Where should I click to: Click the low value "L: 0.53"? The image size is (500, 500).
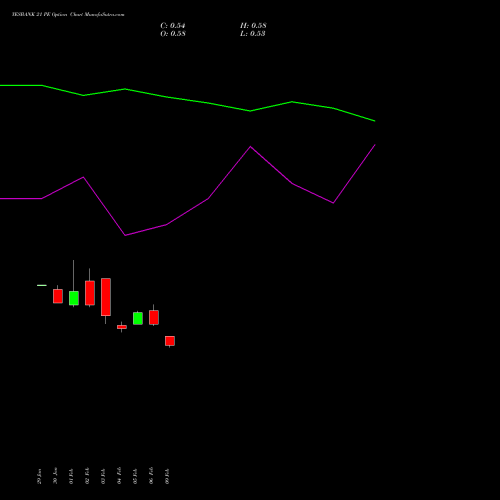point(253,34)
